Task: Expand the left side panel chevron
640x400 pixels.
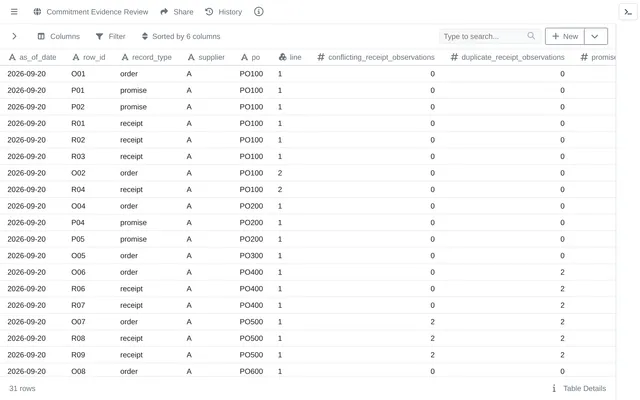Action: [14, 36]
